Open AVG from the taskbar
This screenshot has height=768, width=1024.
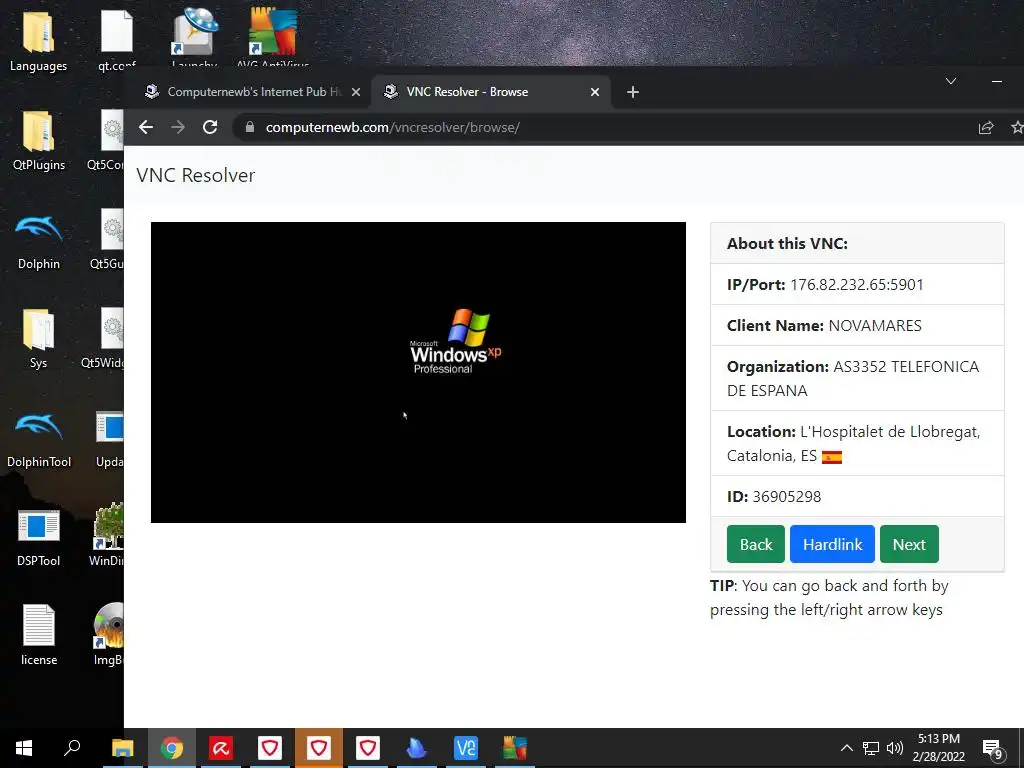tap(515, 748)
